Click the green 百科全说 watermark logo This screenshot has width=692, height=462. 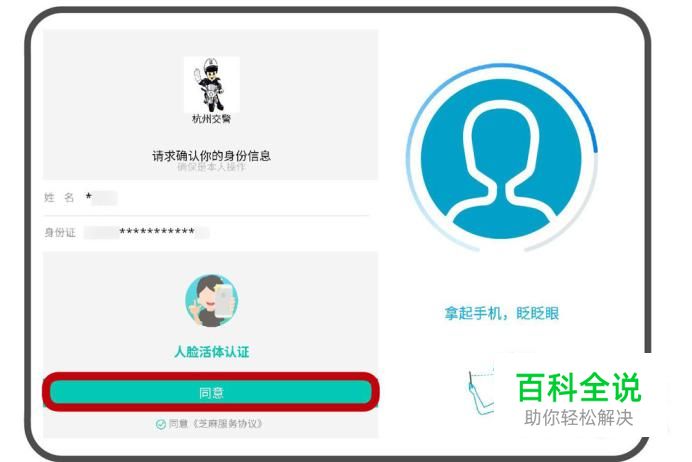coord(578,387)
